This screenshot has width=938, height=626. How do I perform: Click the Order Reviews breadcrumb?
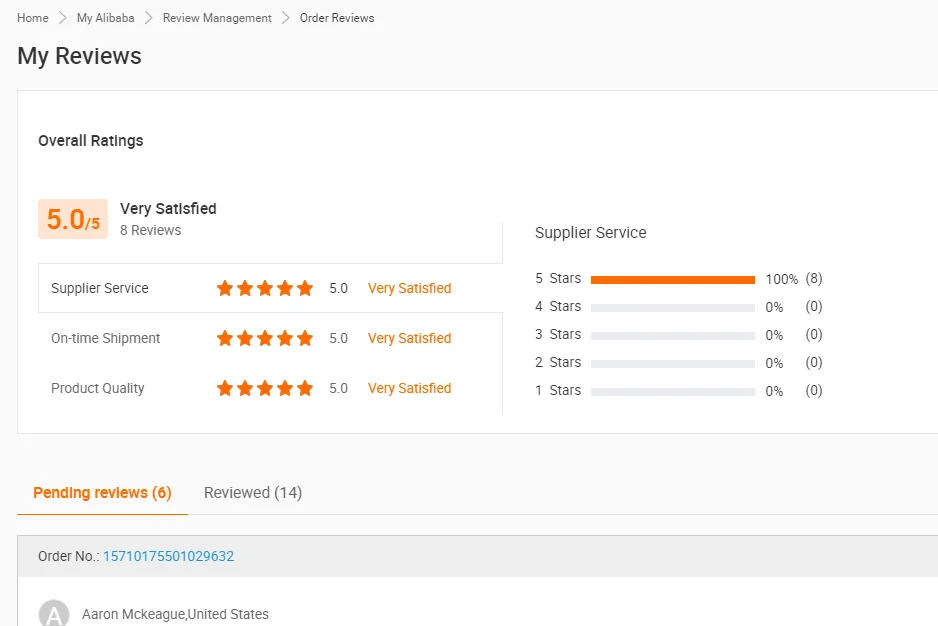[x=337, y=18]
